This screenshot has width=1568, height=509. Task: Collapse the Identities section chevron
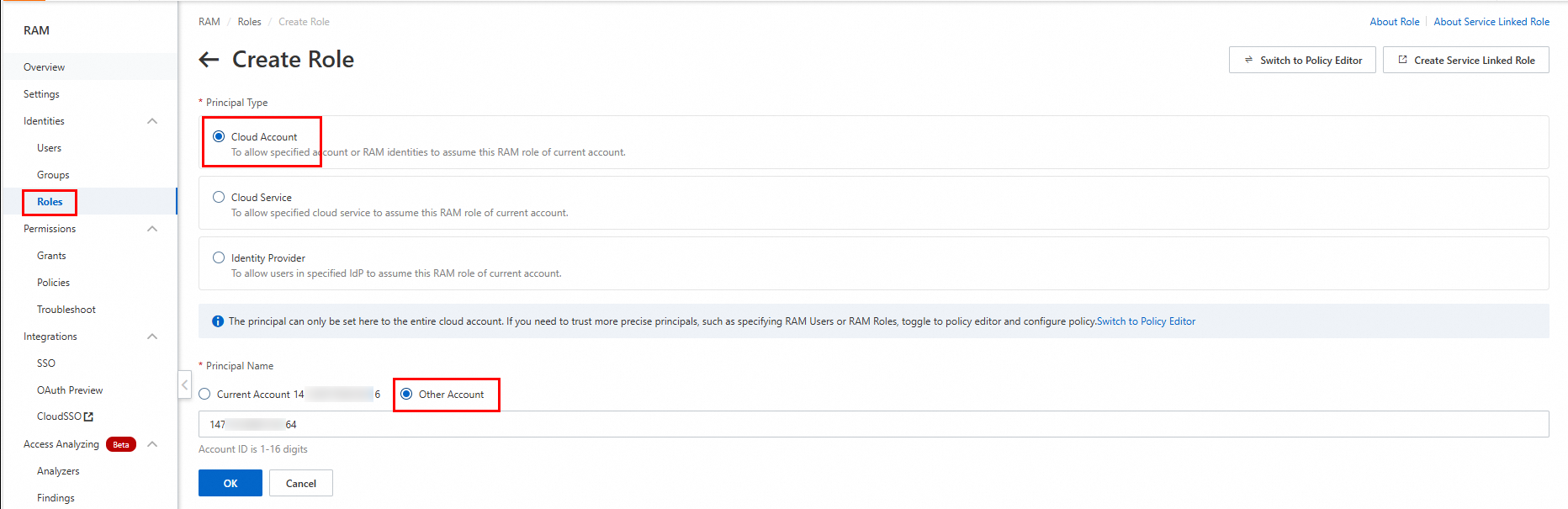click(152, 121)
